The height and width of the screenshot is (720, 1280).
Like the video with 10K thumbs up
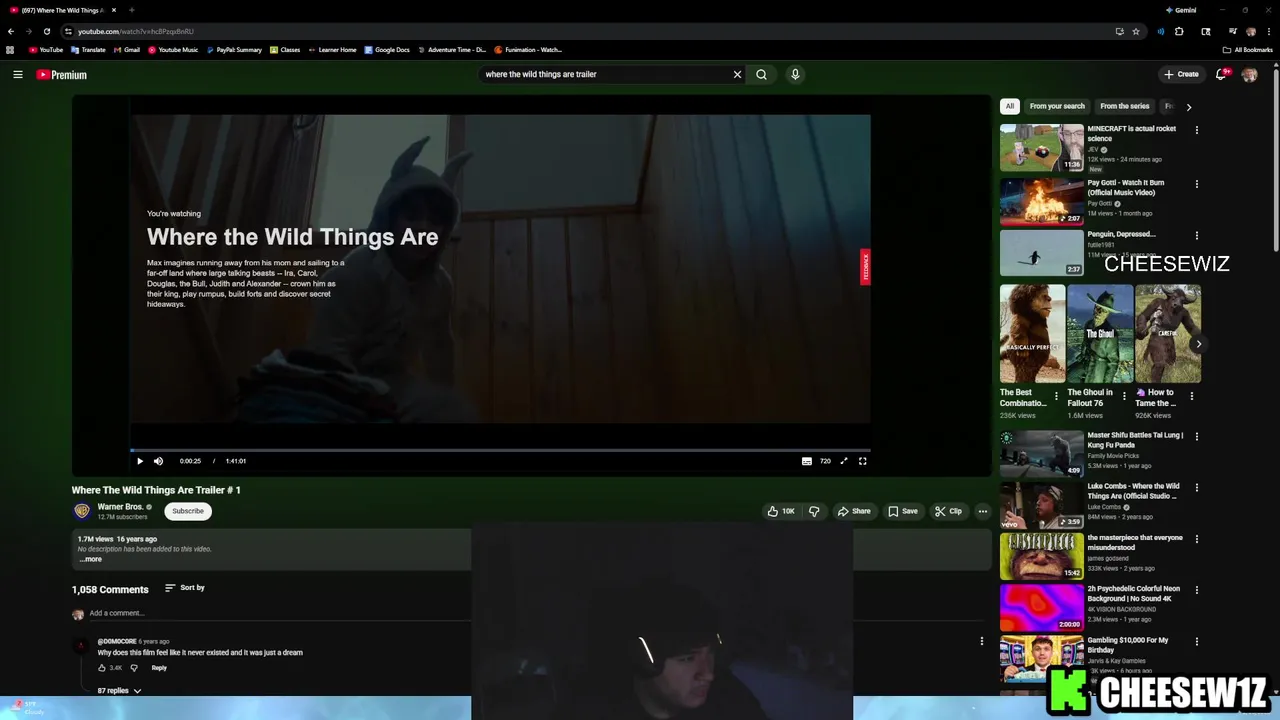pyautogui.click(x=781, y=511)
